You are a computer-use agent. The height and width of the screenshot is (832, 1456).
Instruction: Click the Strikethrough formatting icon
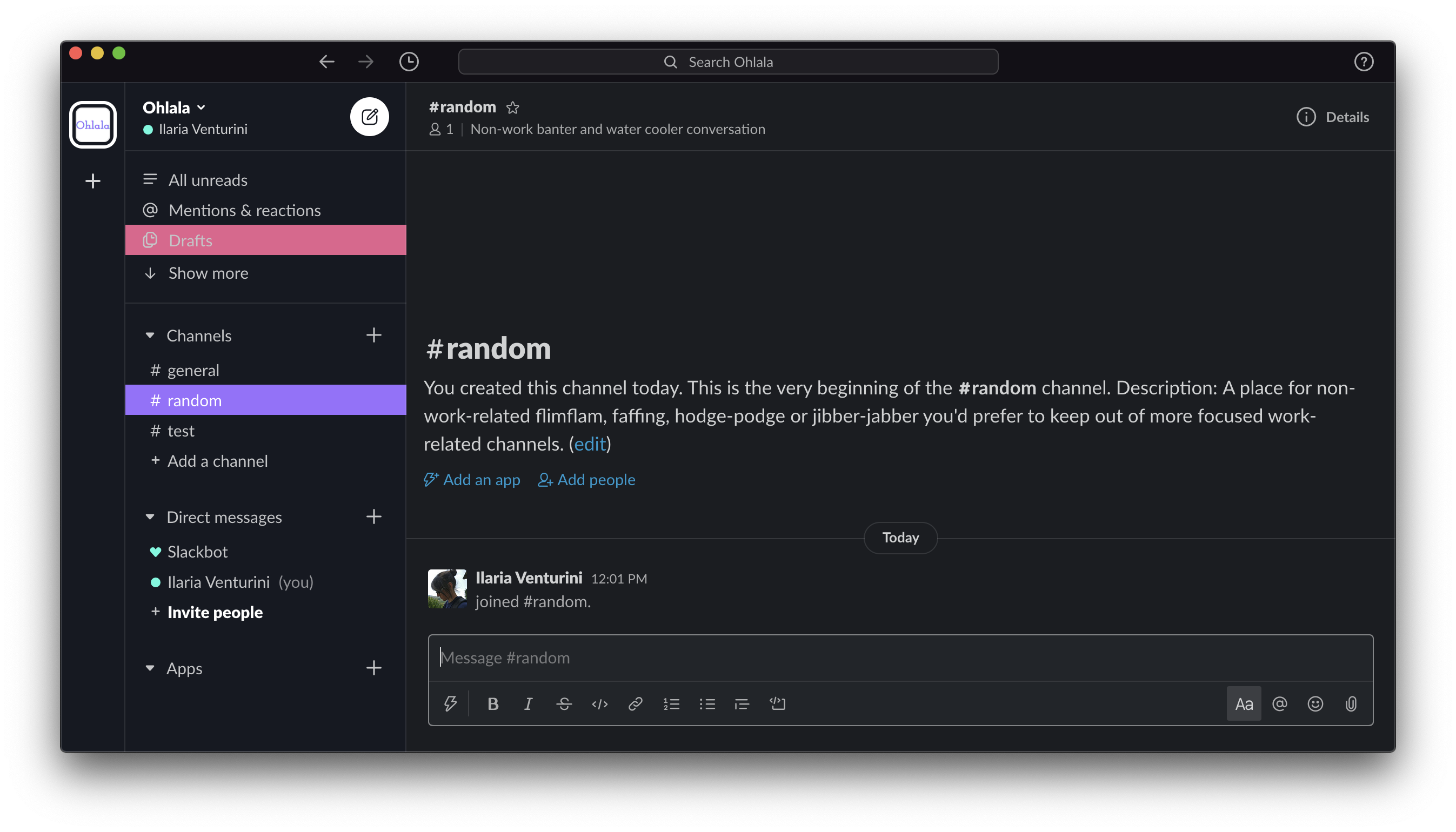564,703
